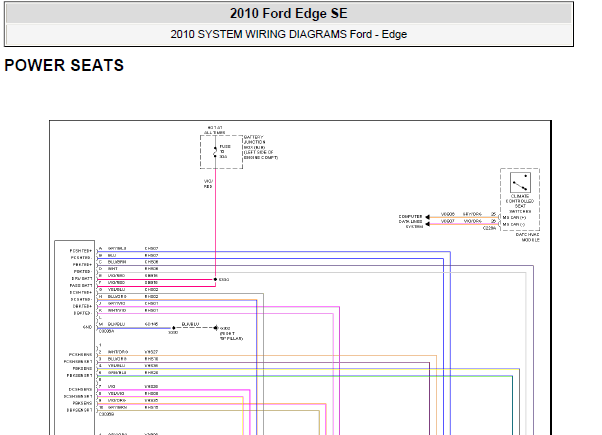This screenshot has height=435, width=602.
Task: Click pin M 'BLK/BLU' wire label
Action: click(x=116, y=324)
